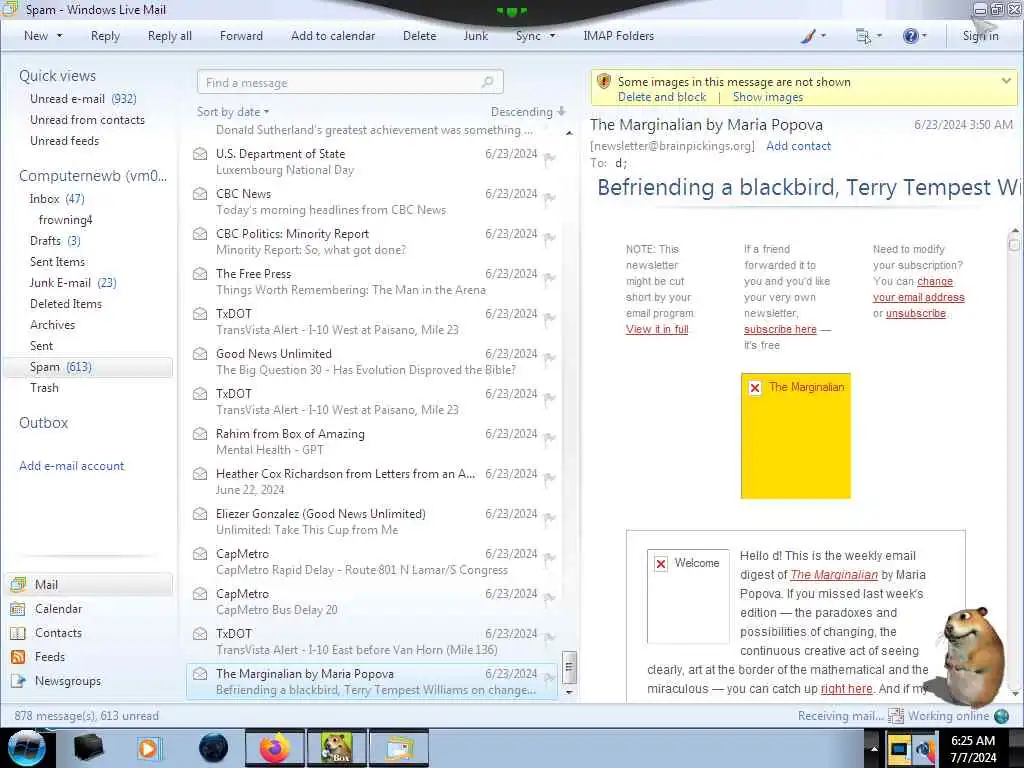Click the unsubscribe link in newsletter
Image resolution: width=1024 pixels, height=768 pixels.
coord(916,313)
